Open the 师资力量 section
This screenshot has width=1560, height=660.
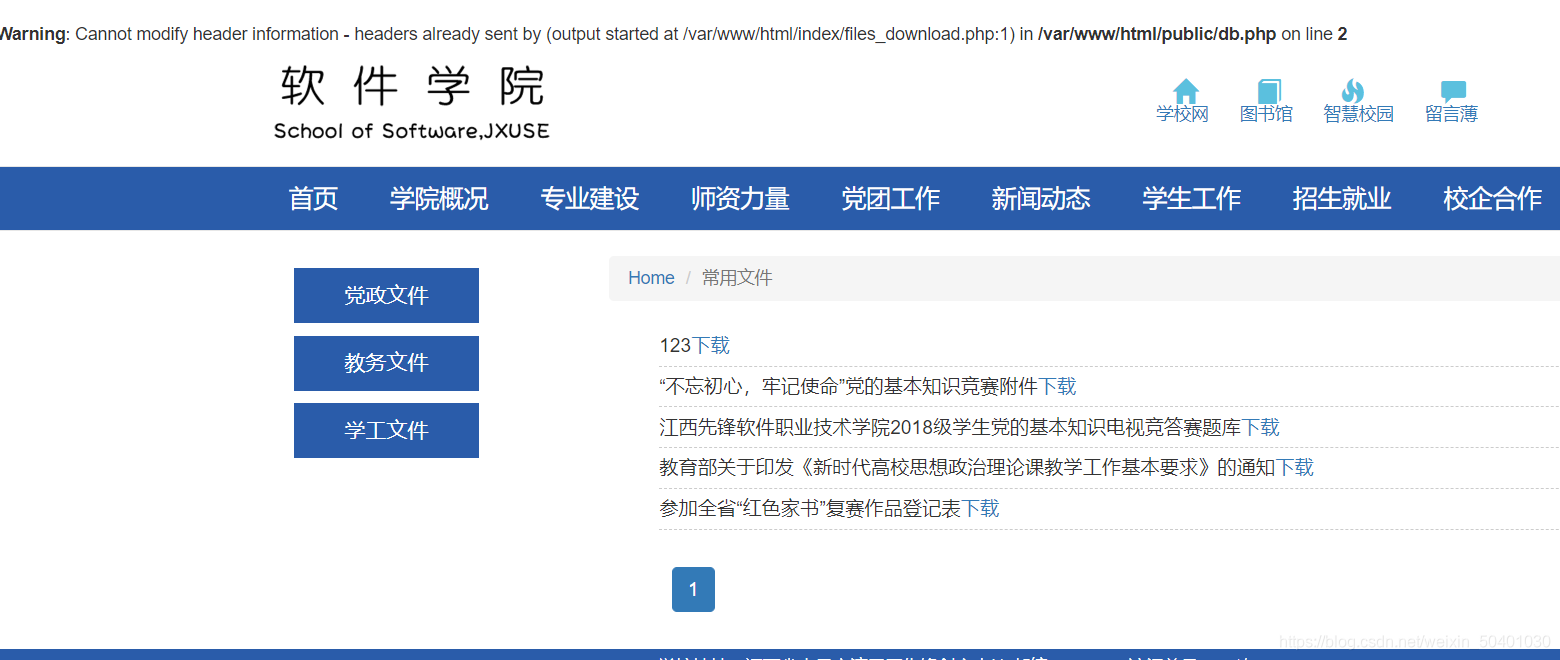click(740, 198)
